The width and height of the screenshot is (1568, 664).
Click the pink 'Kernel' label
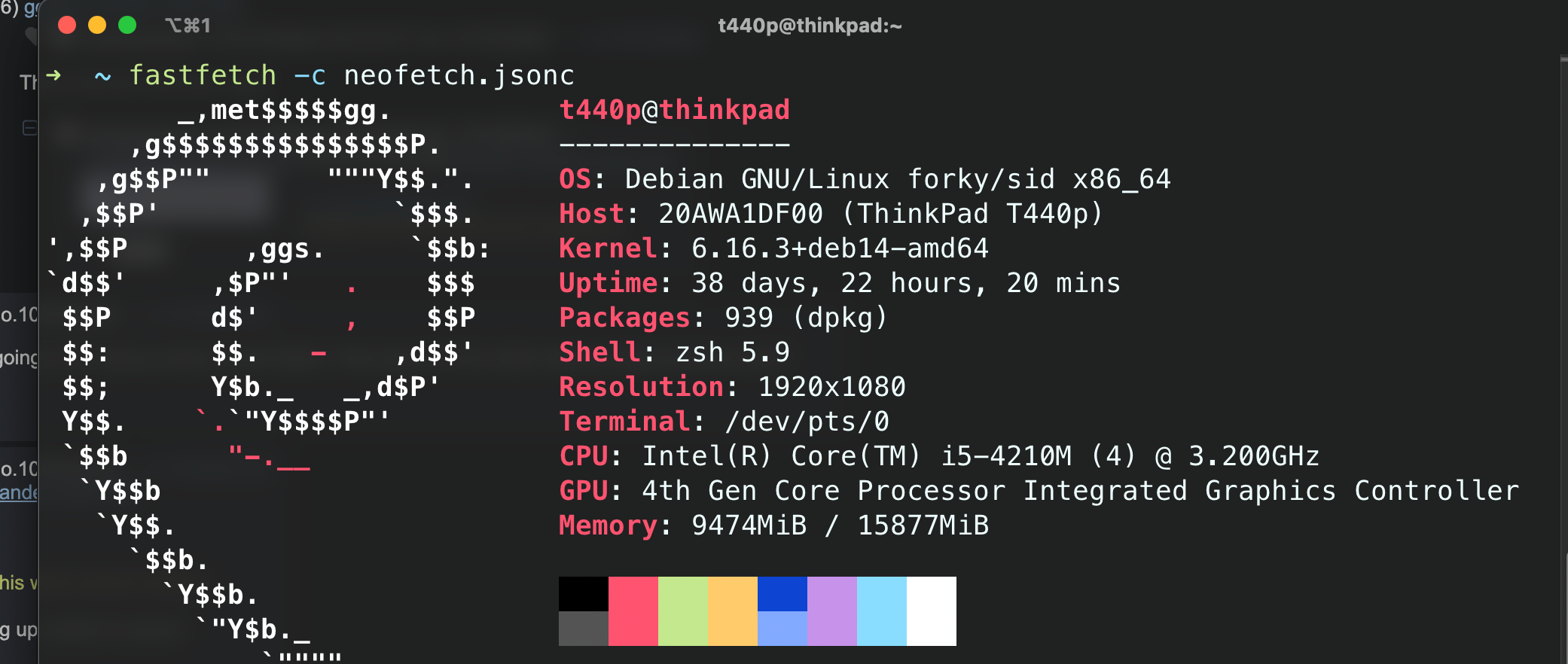(608, 248)
